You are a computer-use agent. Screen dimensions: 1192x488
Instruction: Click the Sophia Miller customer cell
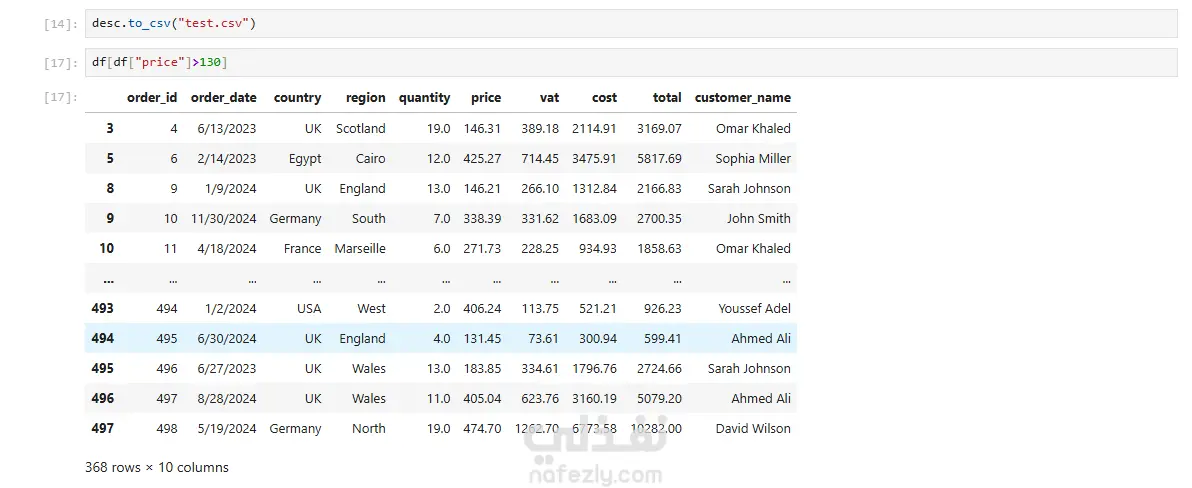tap(753, 159)
